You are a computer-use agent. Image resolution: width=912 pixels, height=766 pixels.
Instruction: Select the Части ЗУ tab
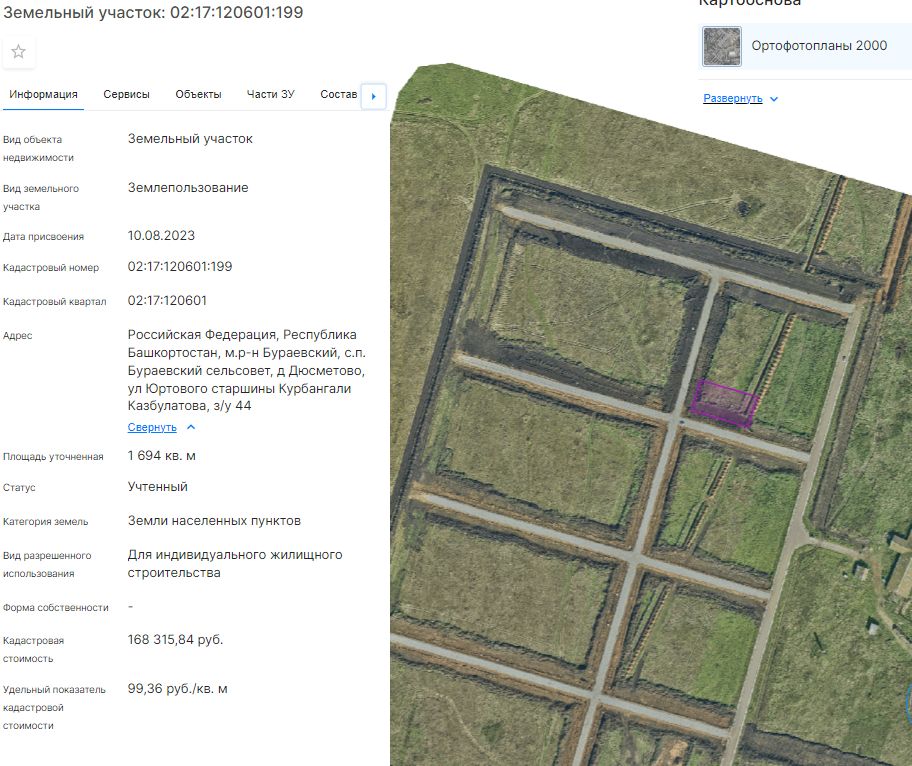pos(271,94)
